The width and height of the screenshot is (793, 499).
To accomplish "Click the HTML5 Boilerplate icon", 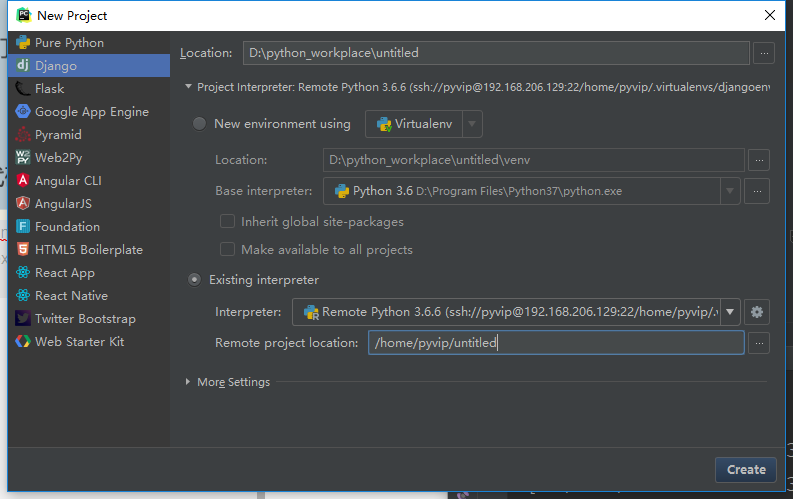I will [23, 249].
